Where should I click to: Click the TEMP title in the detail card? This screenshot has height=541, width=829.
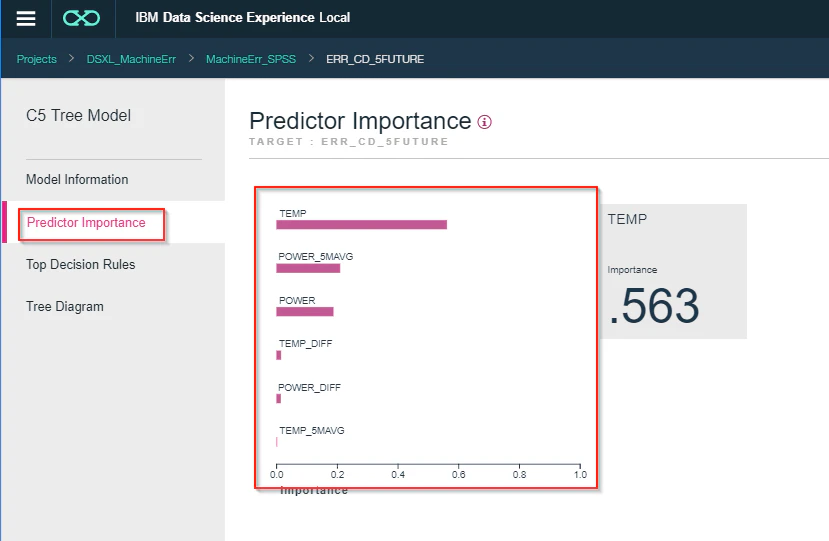tap(627, 219)
